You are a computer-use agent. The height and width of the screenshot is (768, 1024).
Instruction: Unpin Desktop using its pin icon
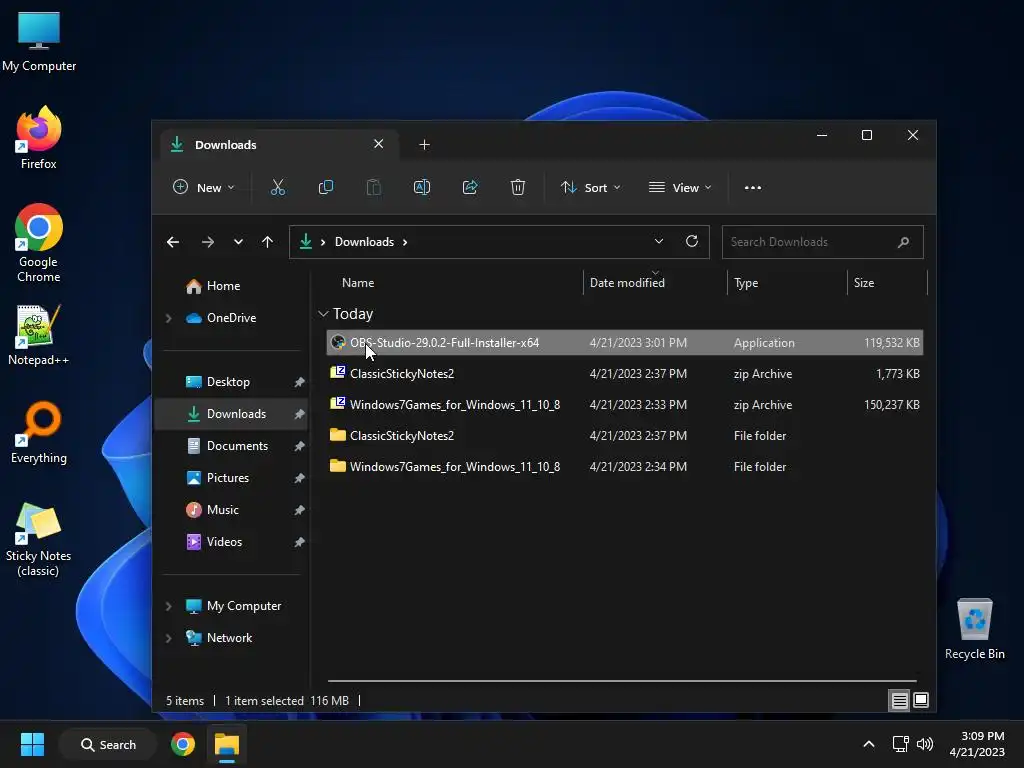tap(299, 382)
